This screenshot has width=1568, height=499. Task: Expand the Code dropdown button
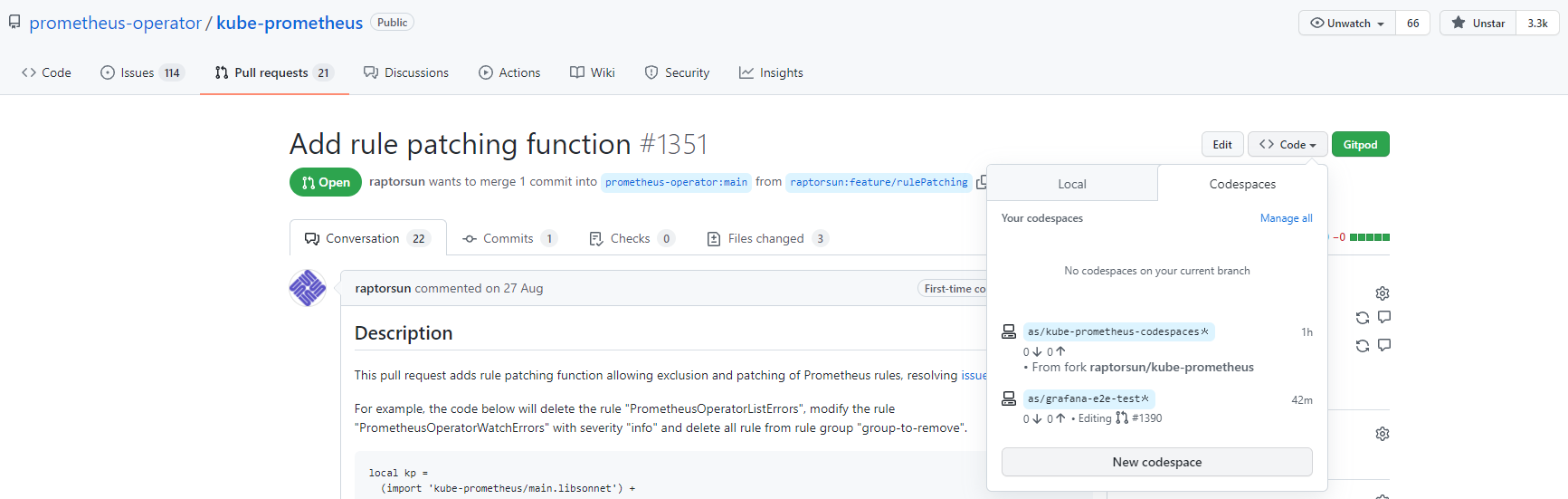click(1288, 144)
